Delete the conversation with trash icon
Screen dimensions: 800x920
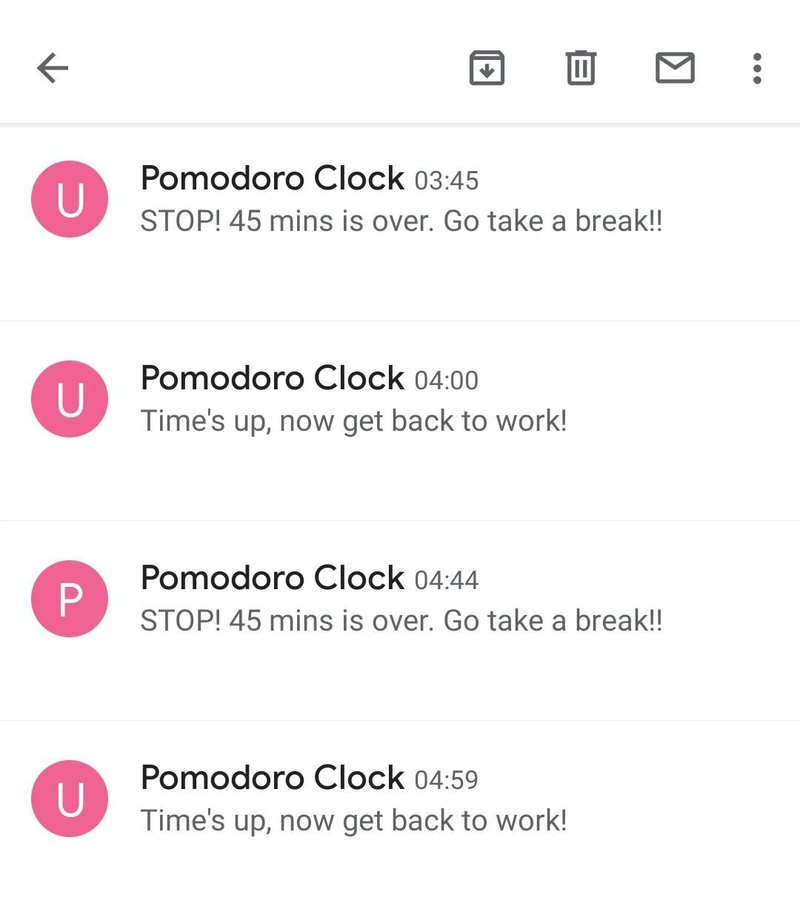(580, 68)
